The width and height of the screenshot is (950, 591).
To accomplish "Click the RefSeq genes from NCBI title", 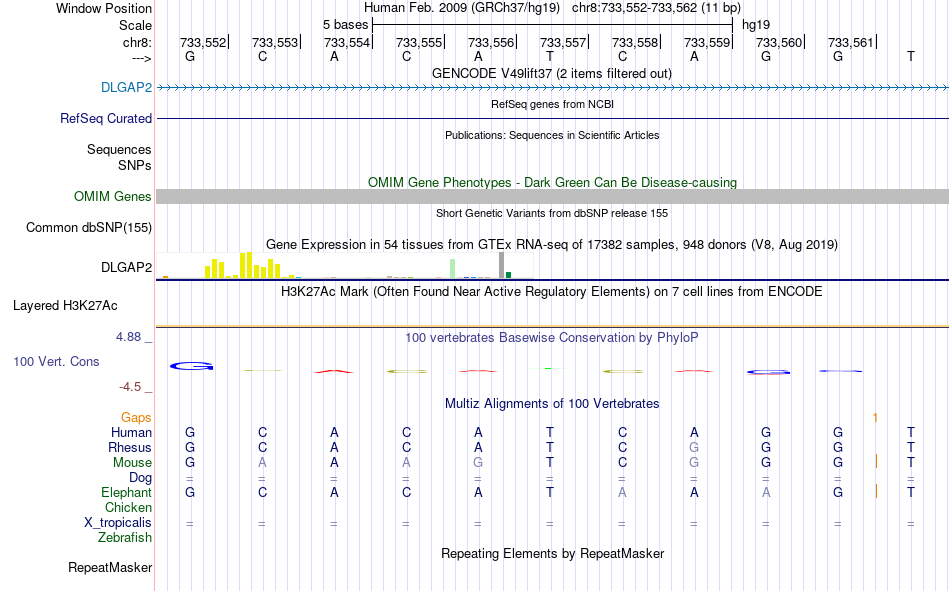I will click(x=552, y=104).
